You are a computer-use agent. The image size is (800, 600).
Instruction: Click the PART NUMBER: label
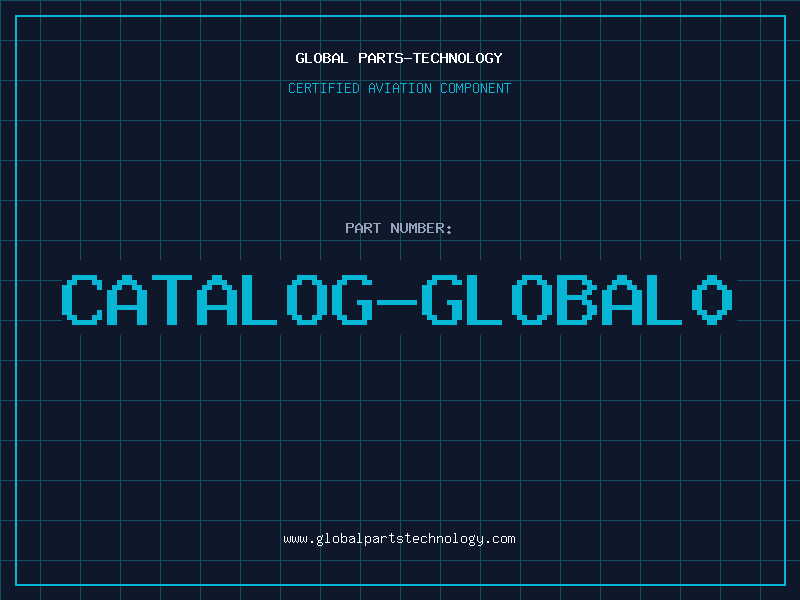coord(399,228)
